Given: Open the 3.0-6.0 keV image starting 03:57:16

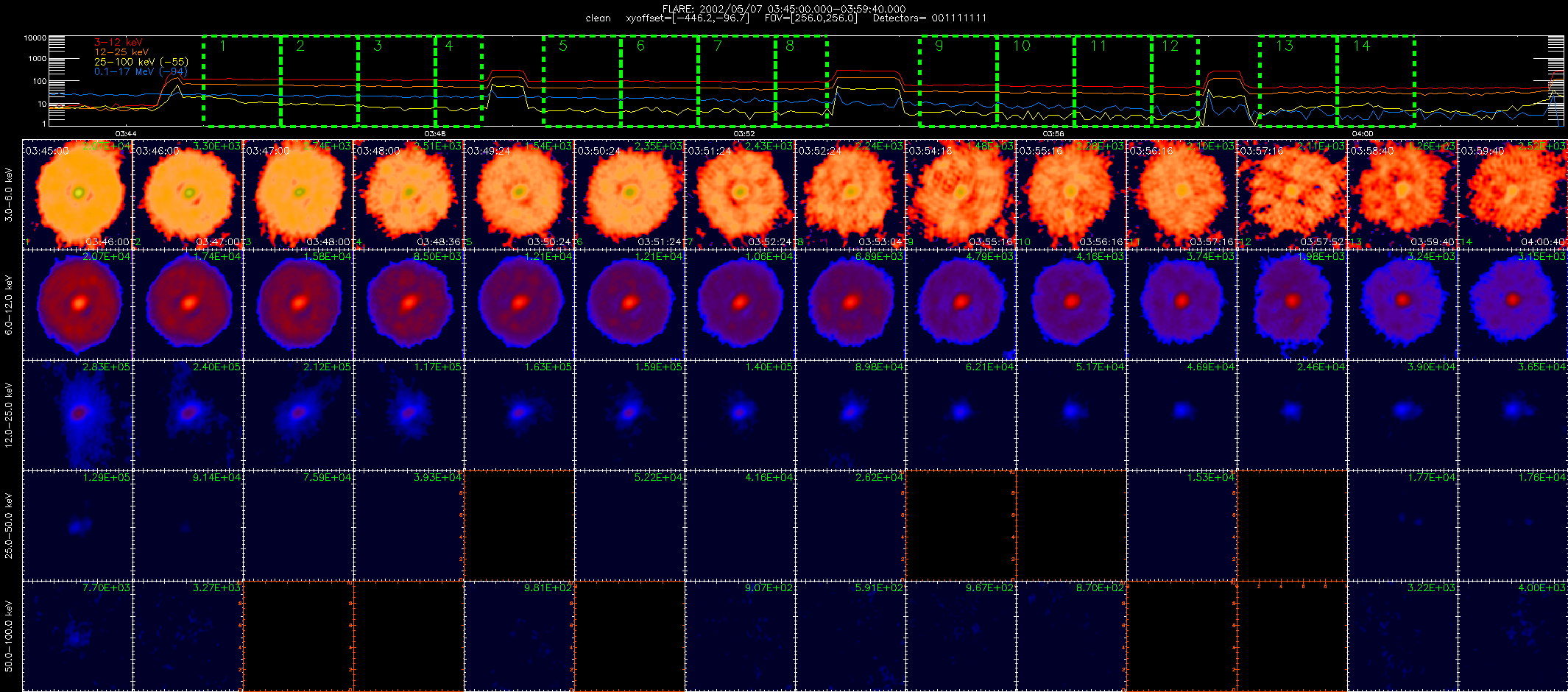Looking at the screenshot, I should (1292, 194).
